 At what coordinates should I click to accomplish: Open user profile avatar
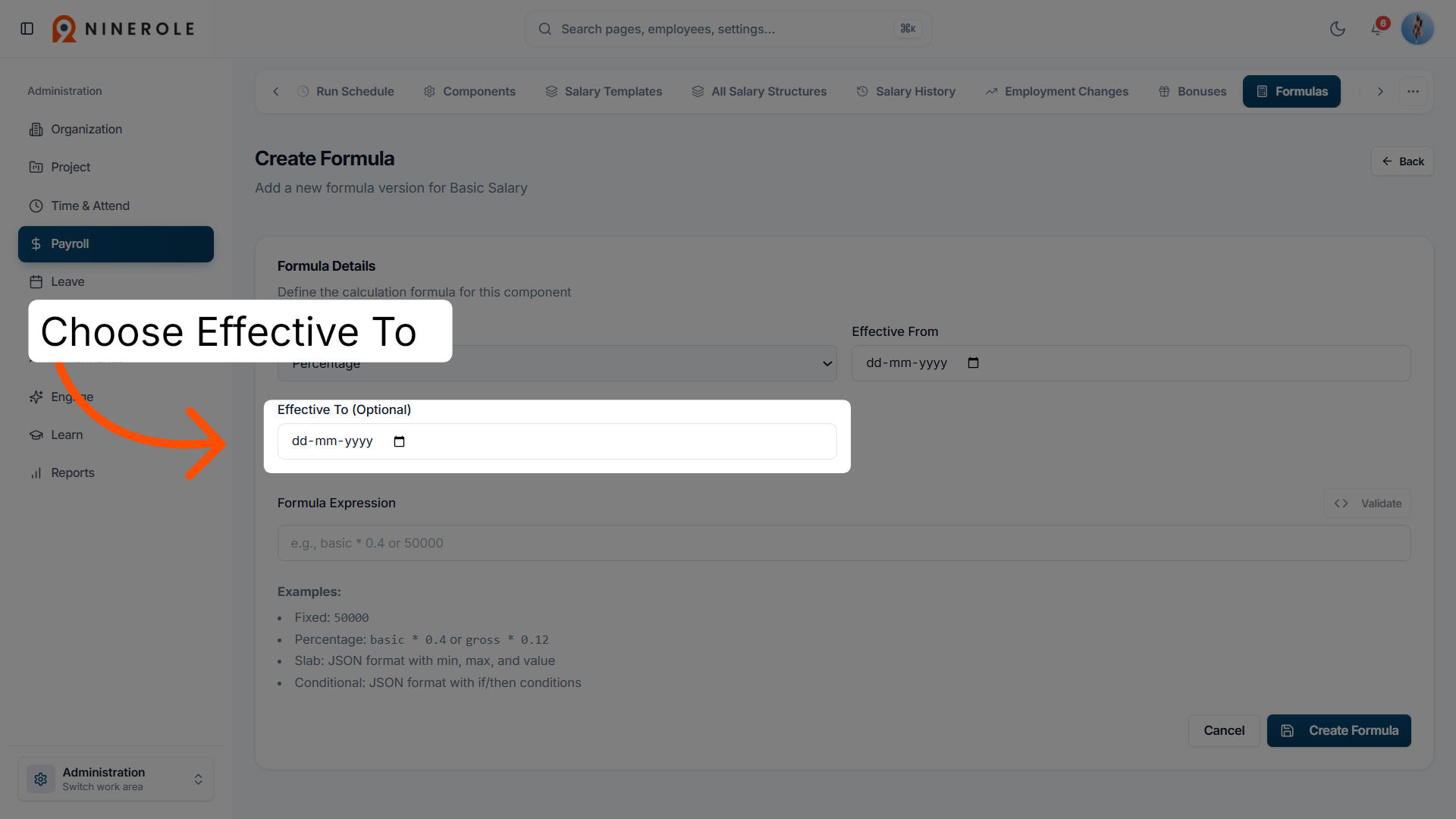(1417, 29)
